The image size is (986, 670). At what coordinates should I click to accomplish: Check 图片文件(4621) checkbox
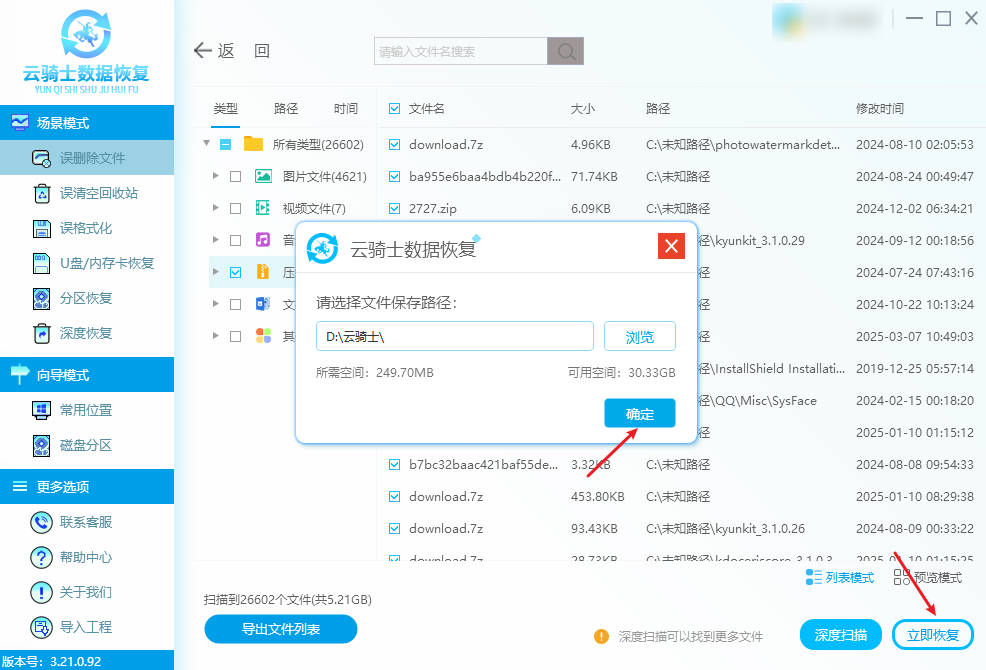(235, 177)
